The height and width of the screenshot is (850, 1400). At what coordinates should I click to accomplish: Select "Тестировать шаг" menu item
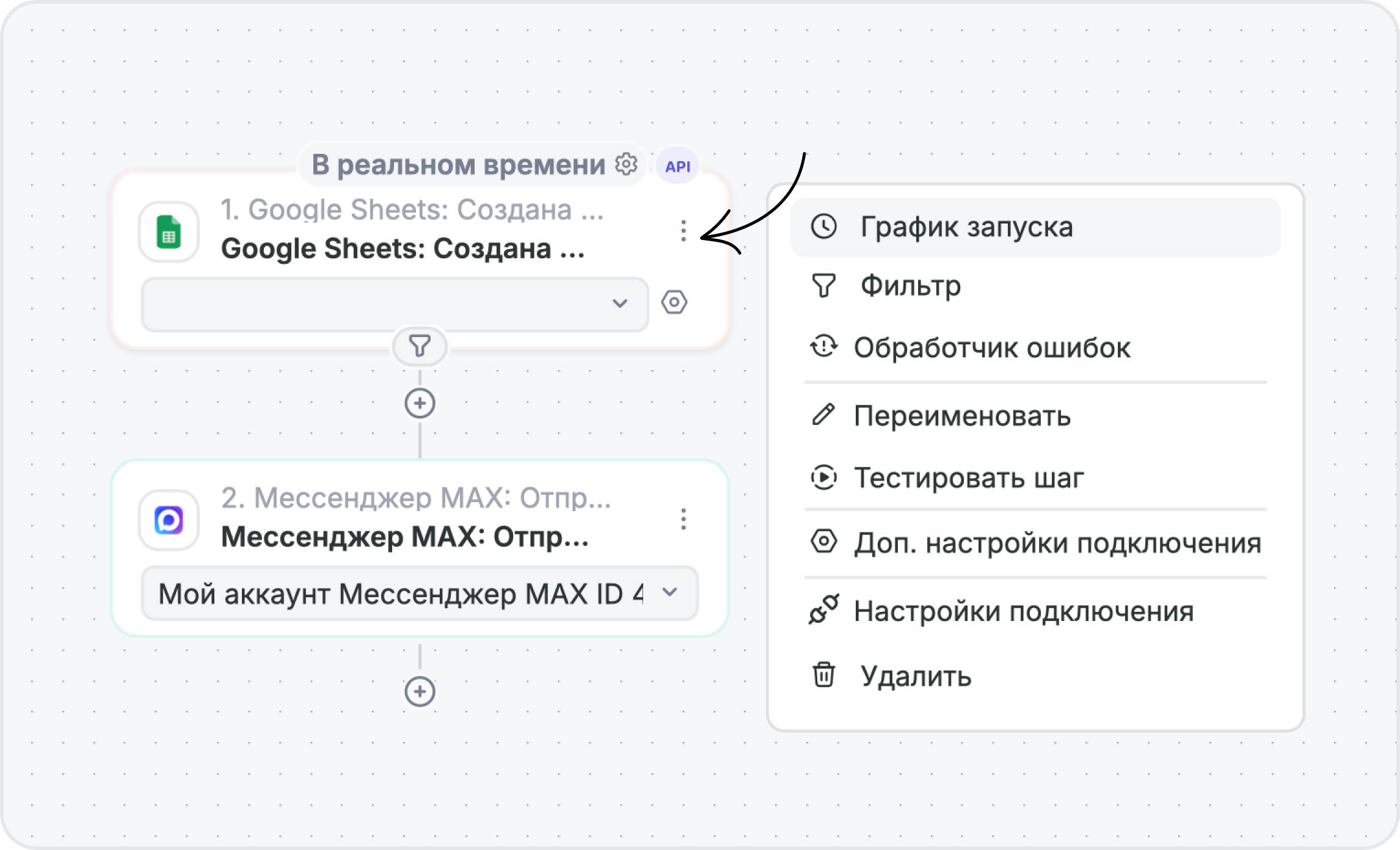(968, 479)
